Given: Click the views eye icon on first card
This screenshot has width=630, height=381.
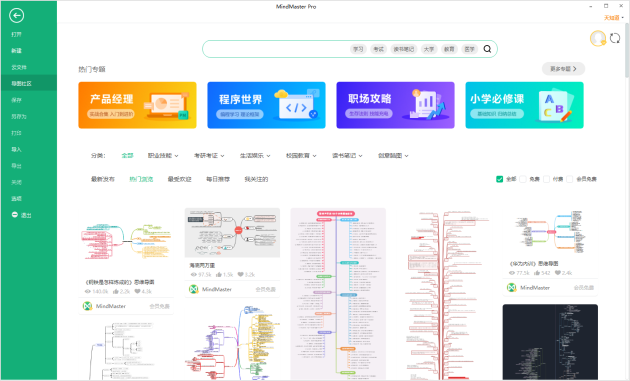Looking at the screenshot, I should (88, 291).
